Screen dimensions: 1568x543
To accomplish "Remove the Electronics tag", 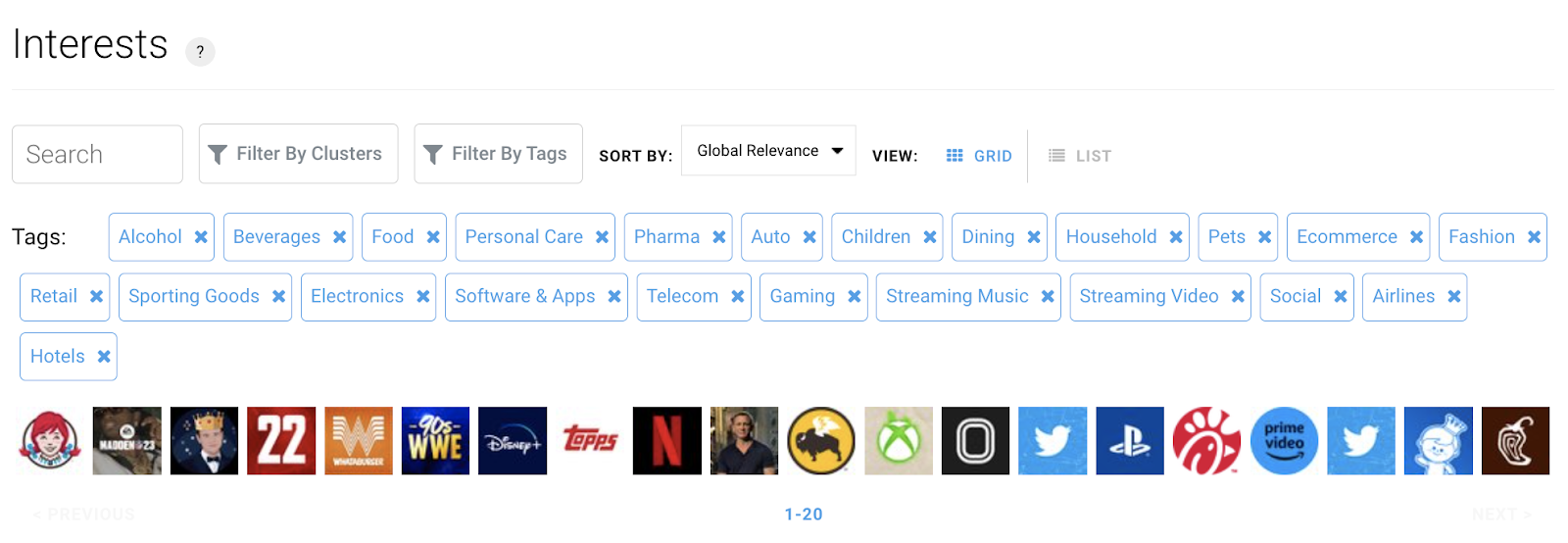I will 423,297.
